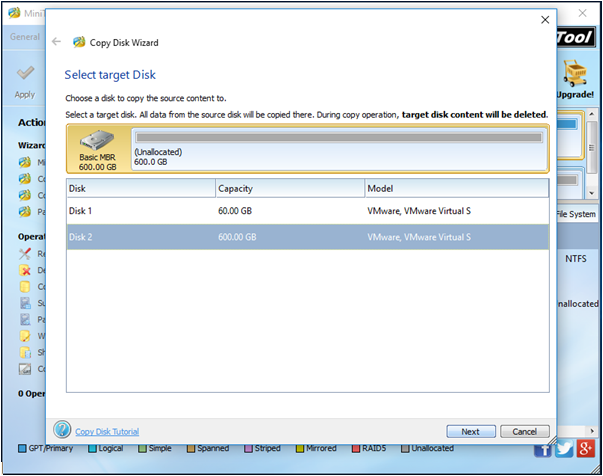Close the main MiniTool window

[x=583, y=13]
